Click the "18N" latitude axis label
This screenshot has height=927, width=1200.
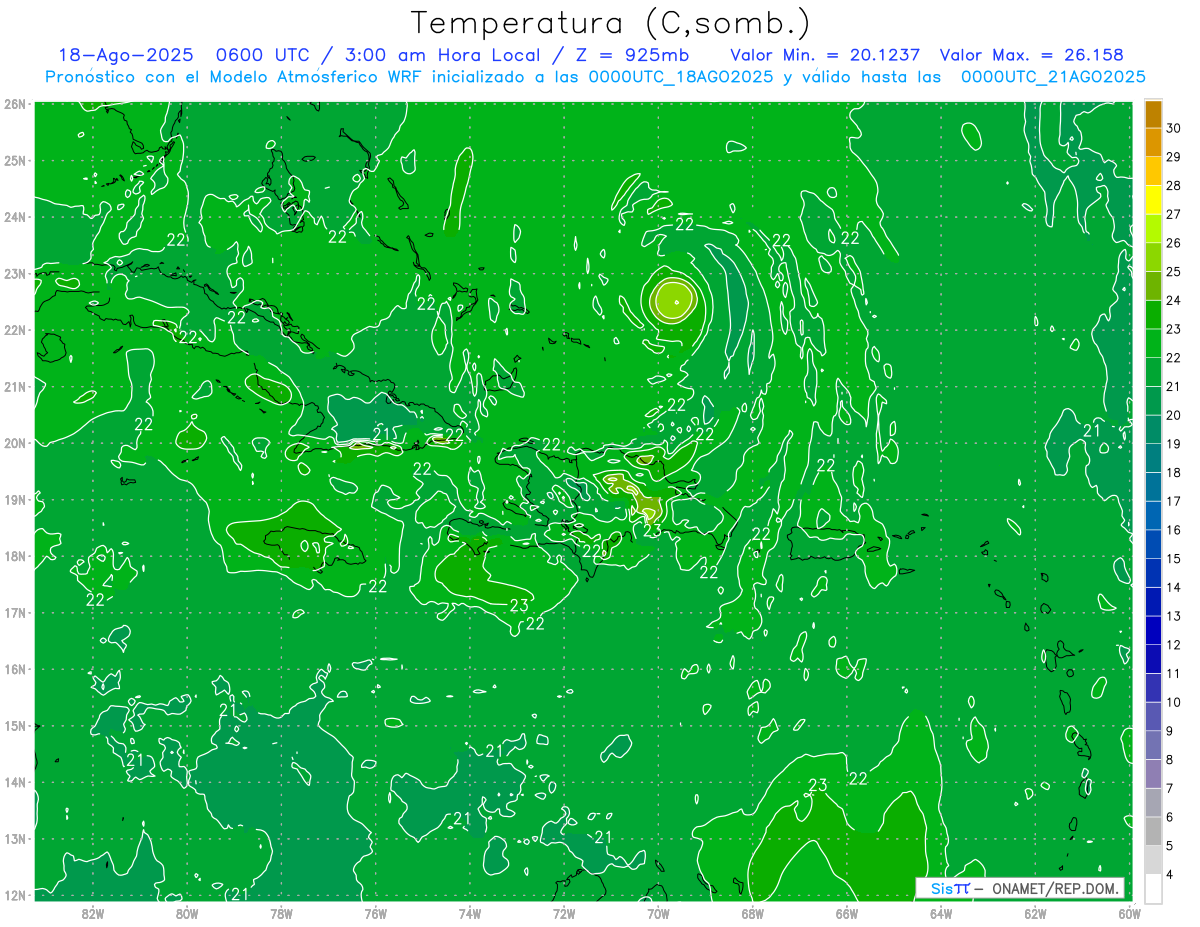tap(15, 556)
